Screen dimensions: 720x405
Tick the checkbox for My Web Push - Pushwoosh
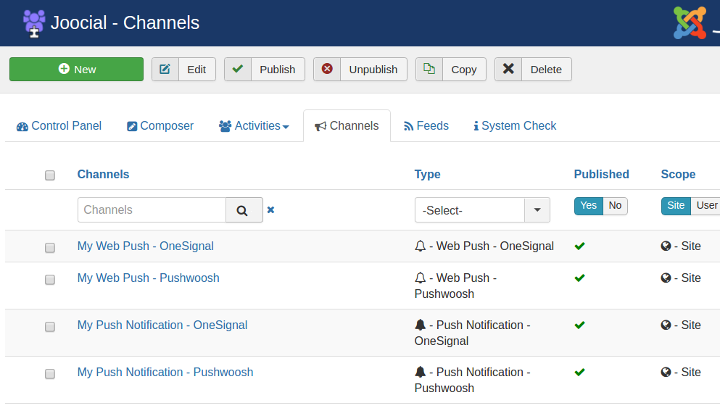click(50, 280)
